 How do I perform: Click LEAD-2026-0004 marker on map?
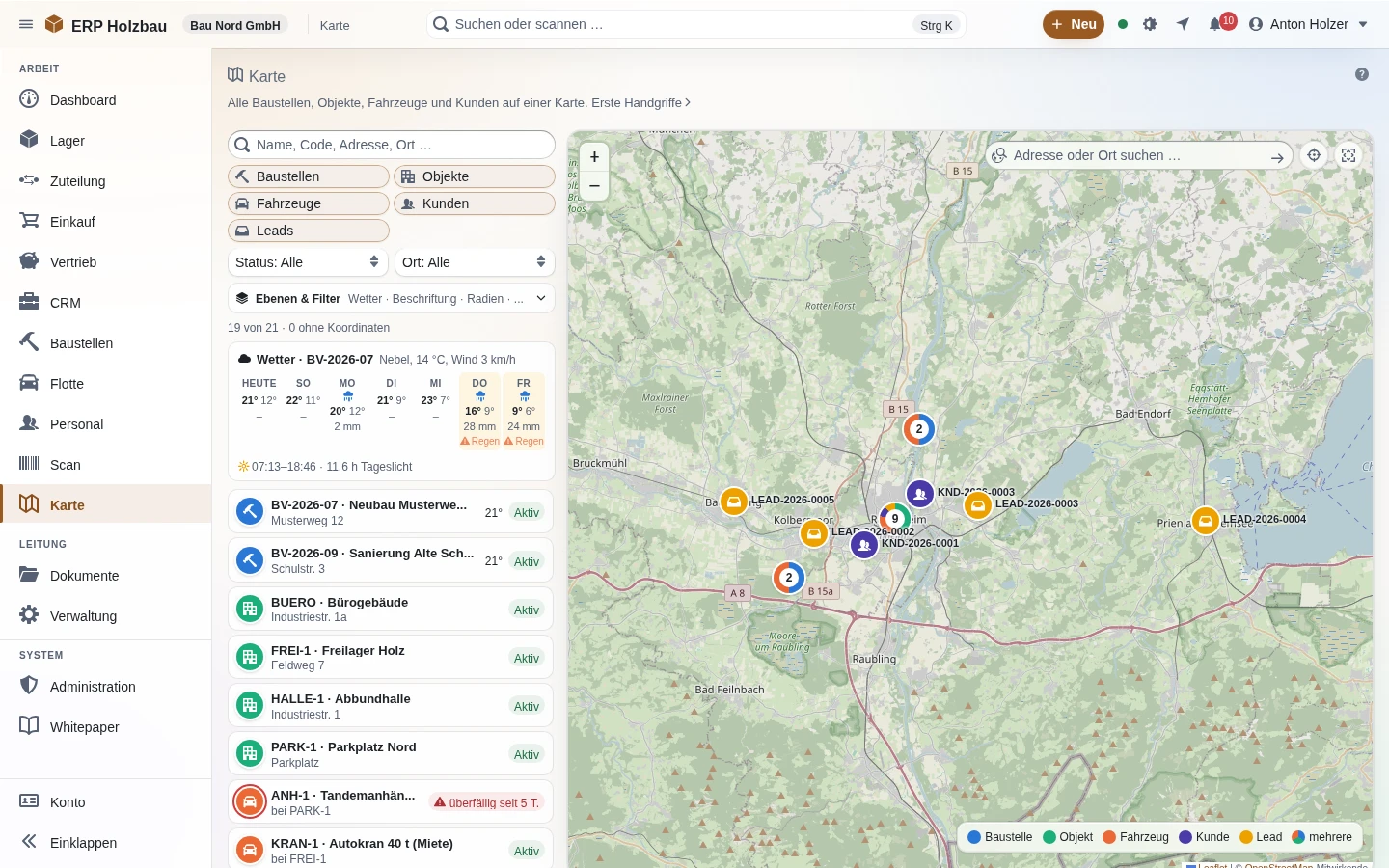pos(1206,521)
